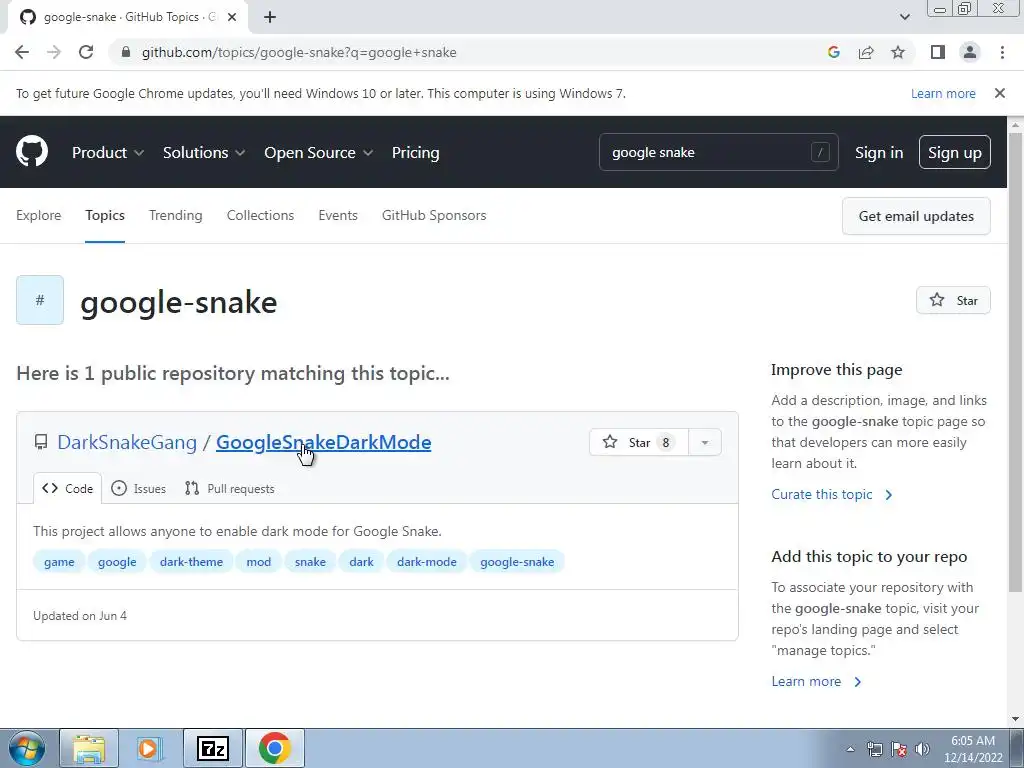The image size is (1024, 768).
Task: Click the slash shortcut key icon in search
Action: pos(820,152)
